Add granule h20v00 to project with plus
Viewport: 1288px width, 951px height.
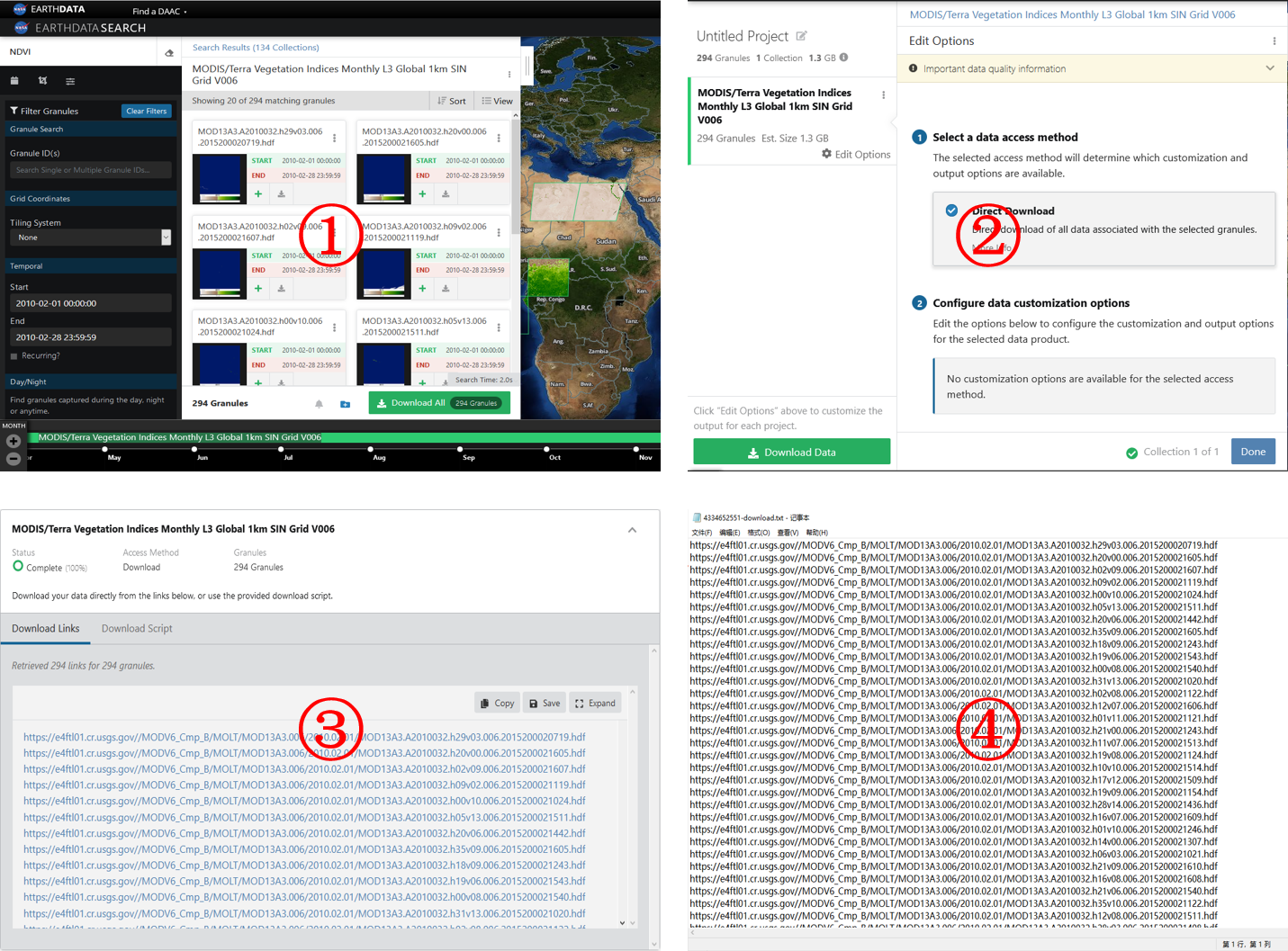pos(422,193)
